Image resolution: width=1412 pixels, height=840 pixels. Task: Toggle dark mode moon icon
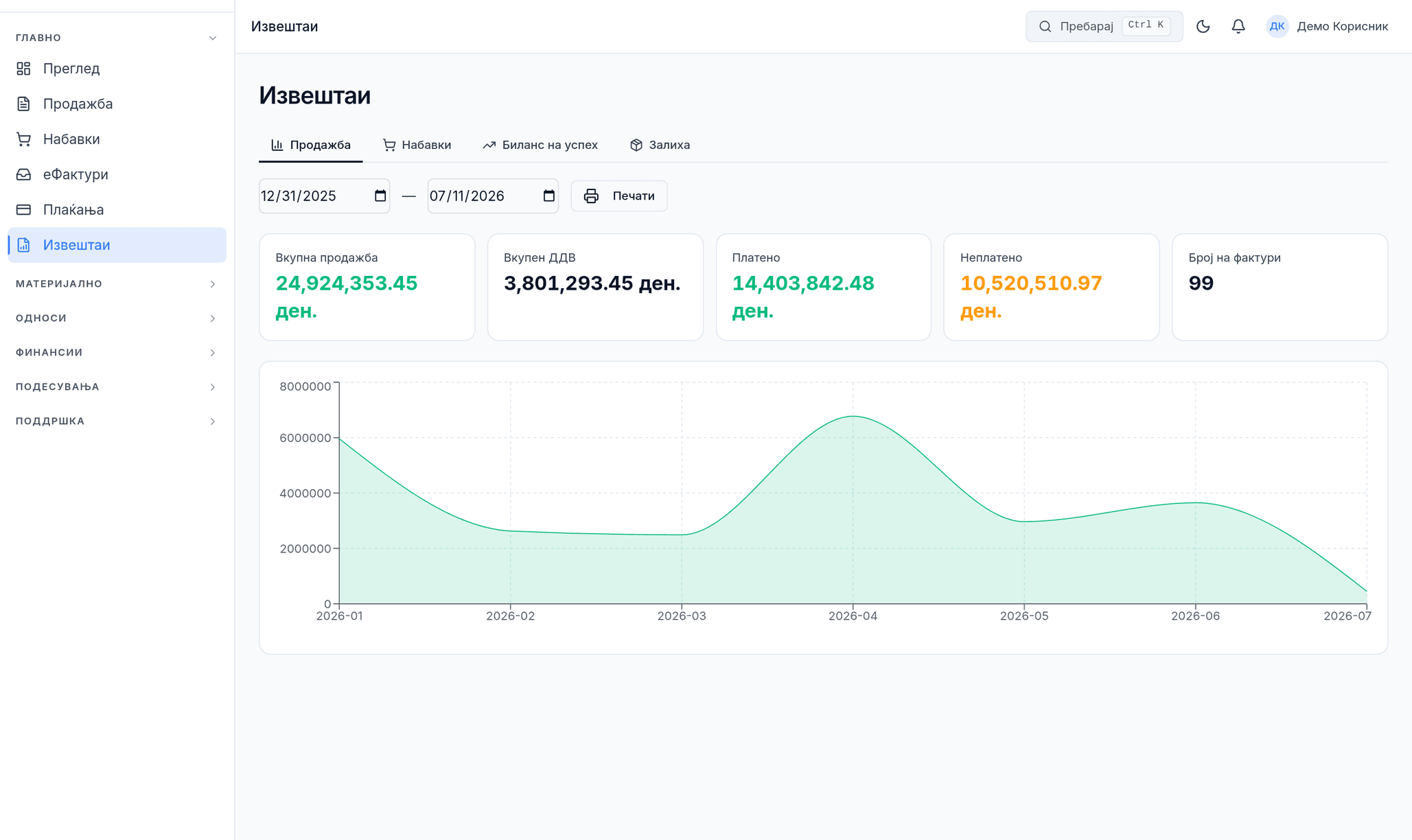(1203, 26)
